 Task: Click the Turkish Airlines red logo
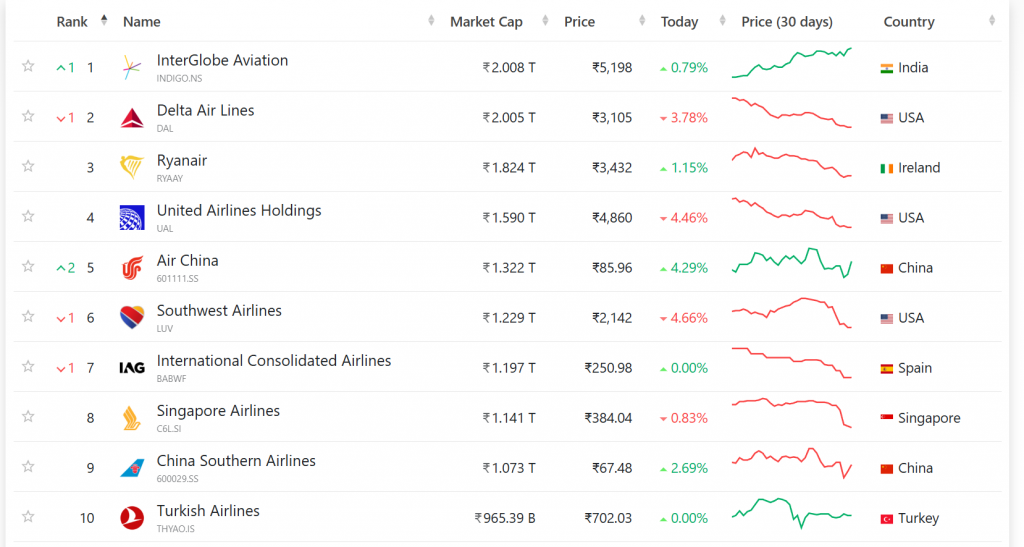[132, 518]
